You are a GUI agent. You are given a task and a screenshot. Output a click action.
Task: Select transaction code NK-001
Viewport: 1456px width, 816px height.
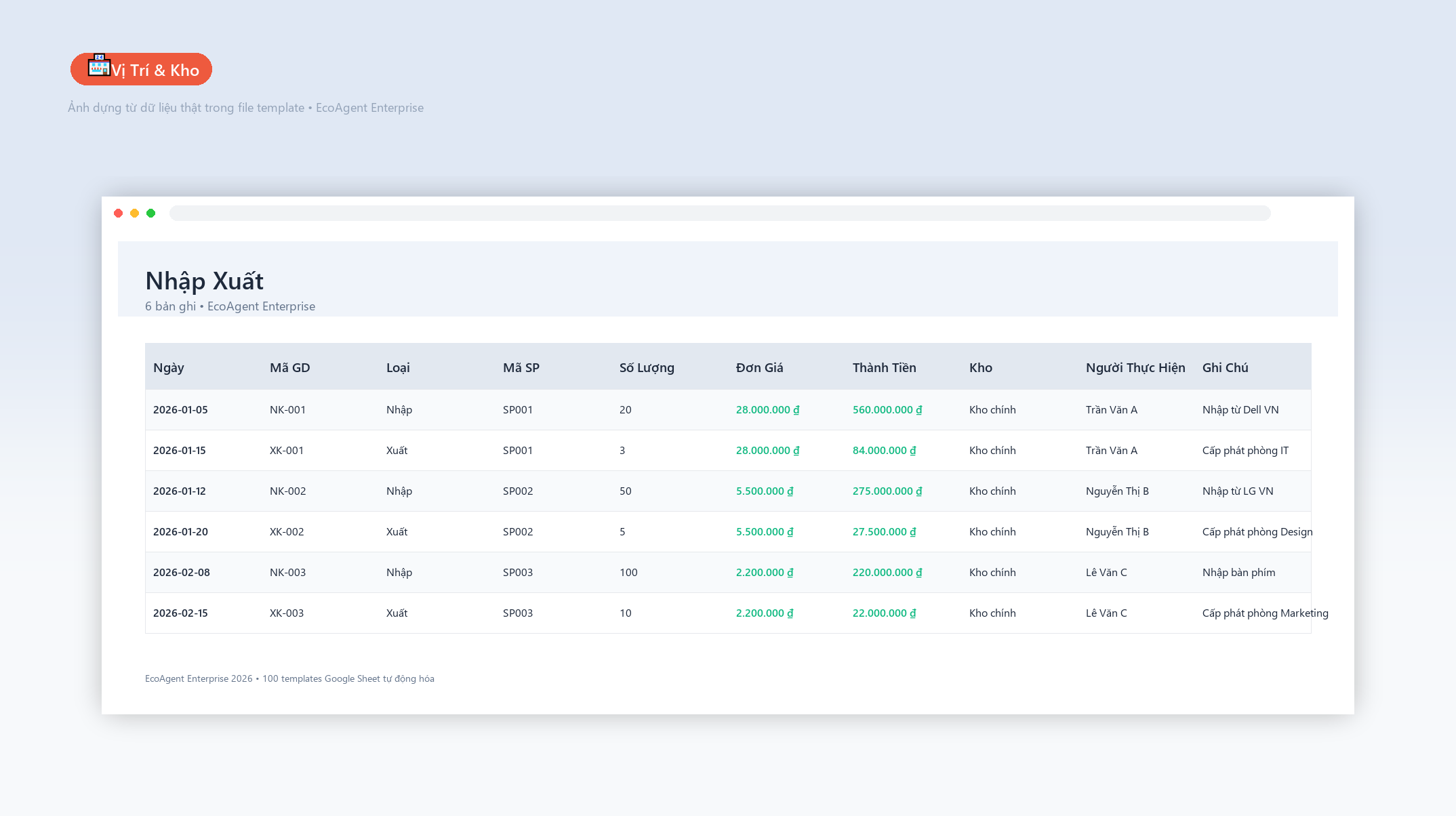(287, 410)
